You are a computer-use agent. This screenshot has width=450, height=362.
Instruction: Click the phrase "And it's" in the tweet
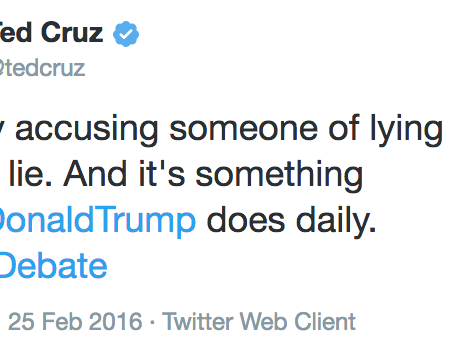(124, 174)
